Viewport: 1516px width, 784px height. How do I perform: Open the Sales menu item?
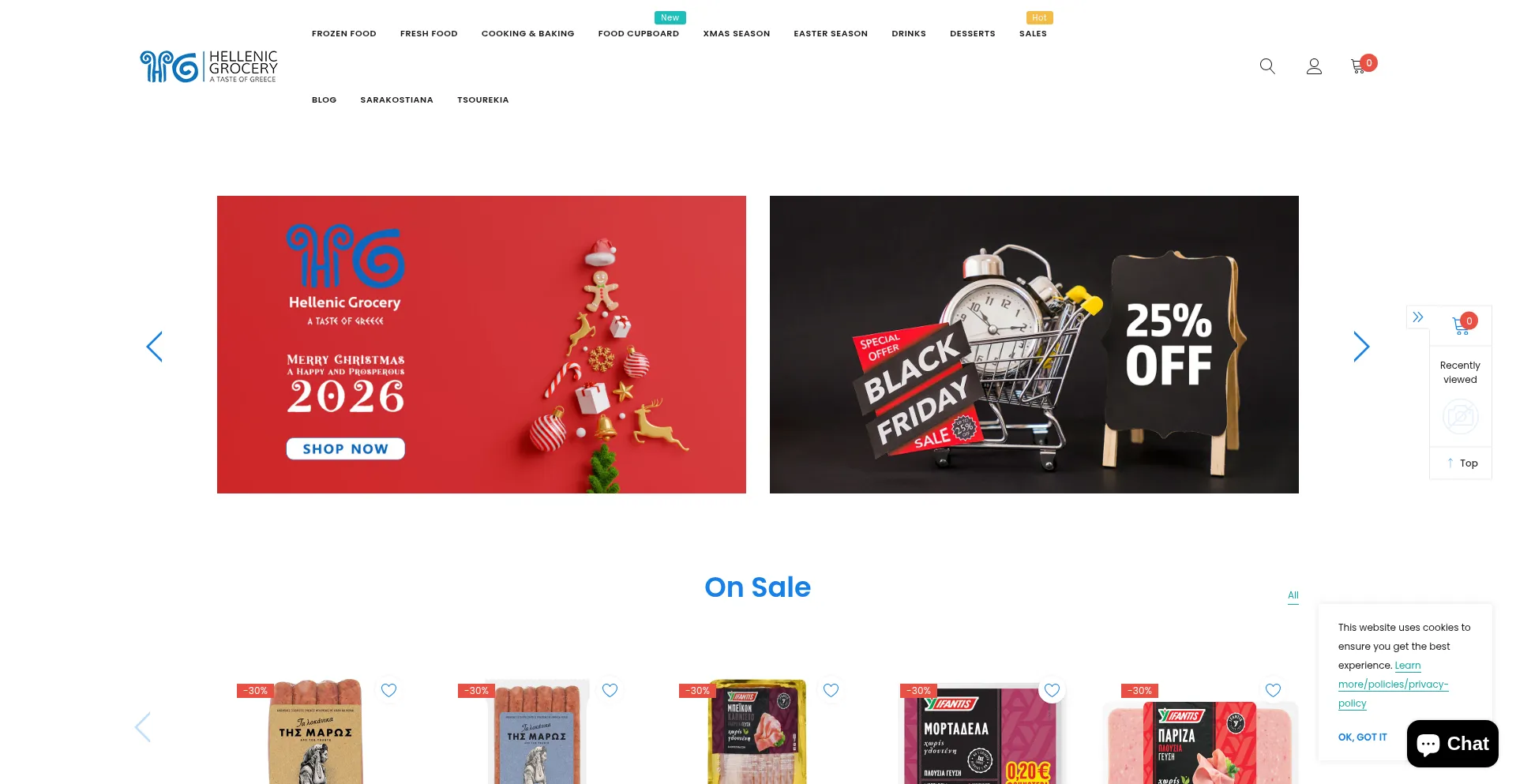[x=1033, y=34]
